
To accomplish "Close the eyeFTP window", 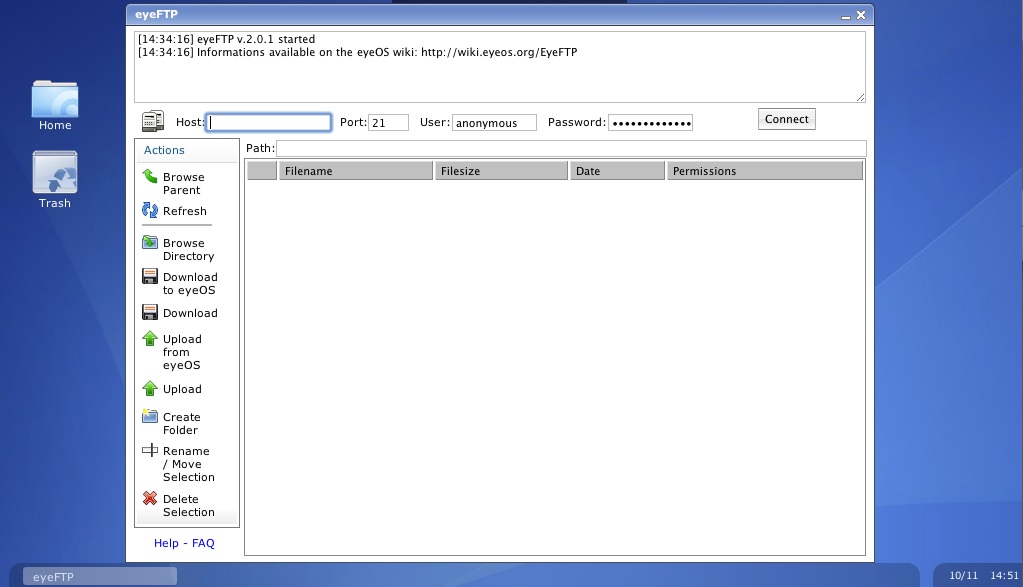I will pos(861,15).
